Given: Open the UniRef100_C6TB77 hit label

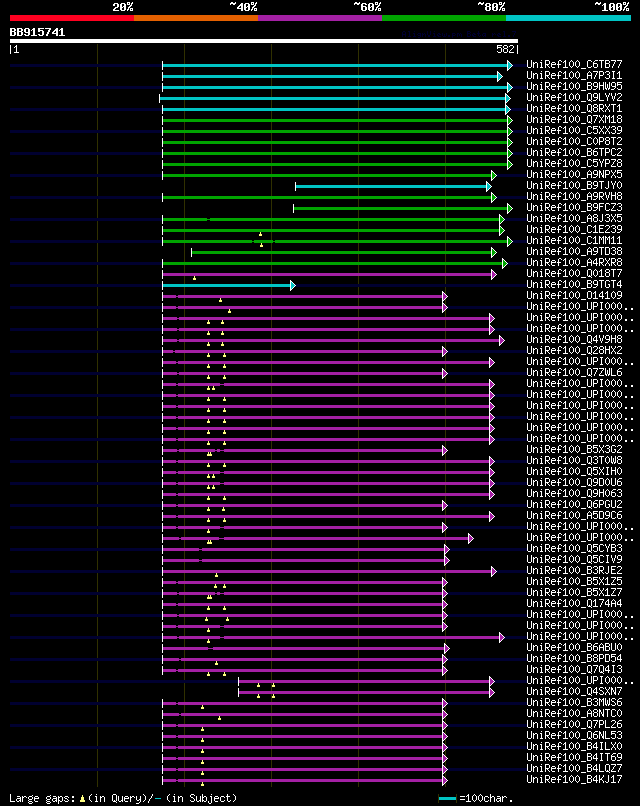Looking at the screenshot, I should 574,64.
